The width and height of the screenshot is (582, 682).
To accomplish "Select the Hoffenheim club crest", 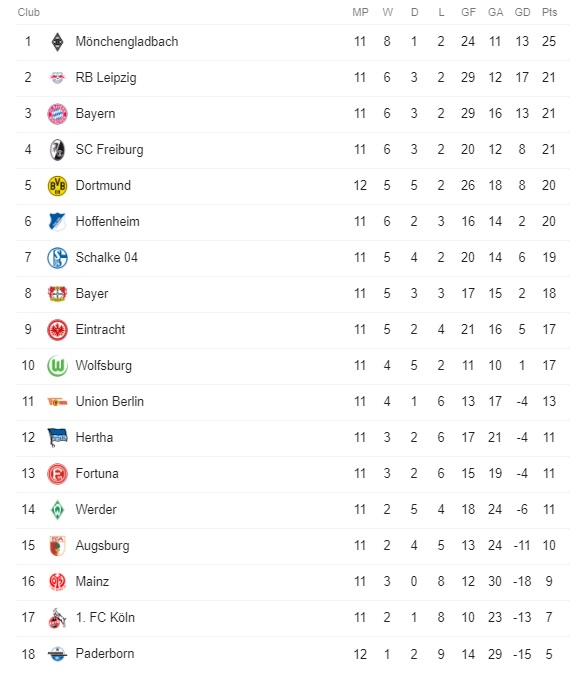I will [x=57, y=222].
